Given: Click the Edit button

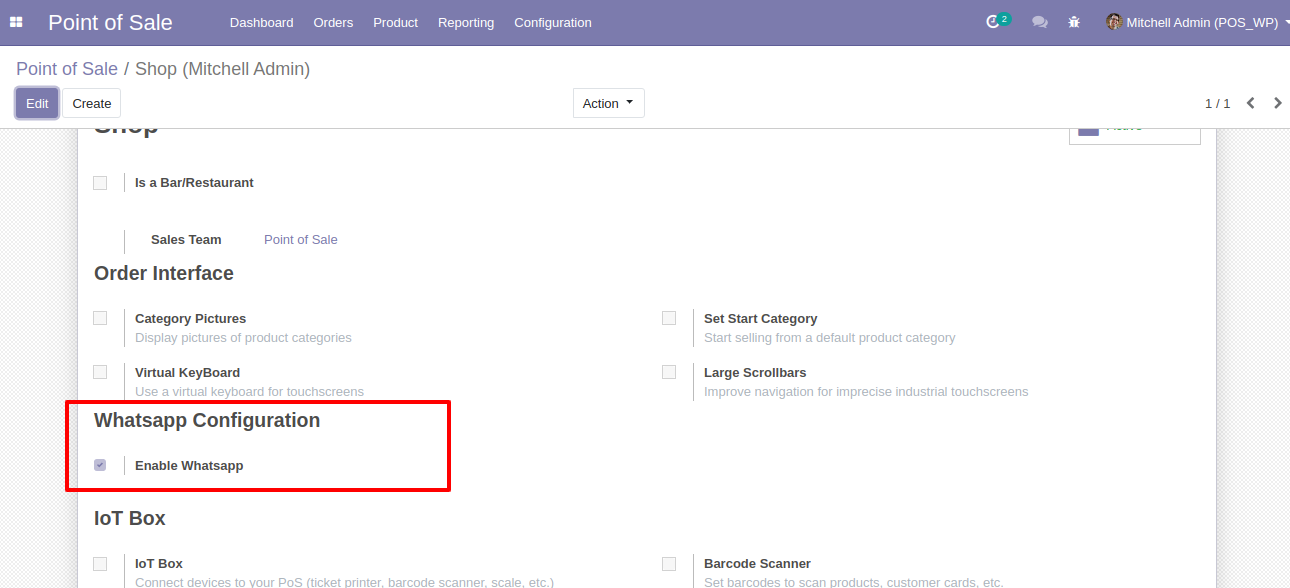Looking at the screenshot, I should coord(37,103).
